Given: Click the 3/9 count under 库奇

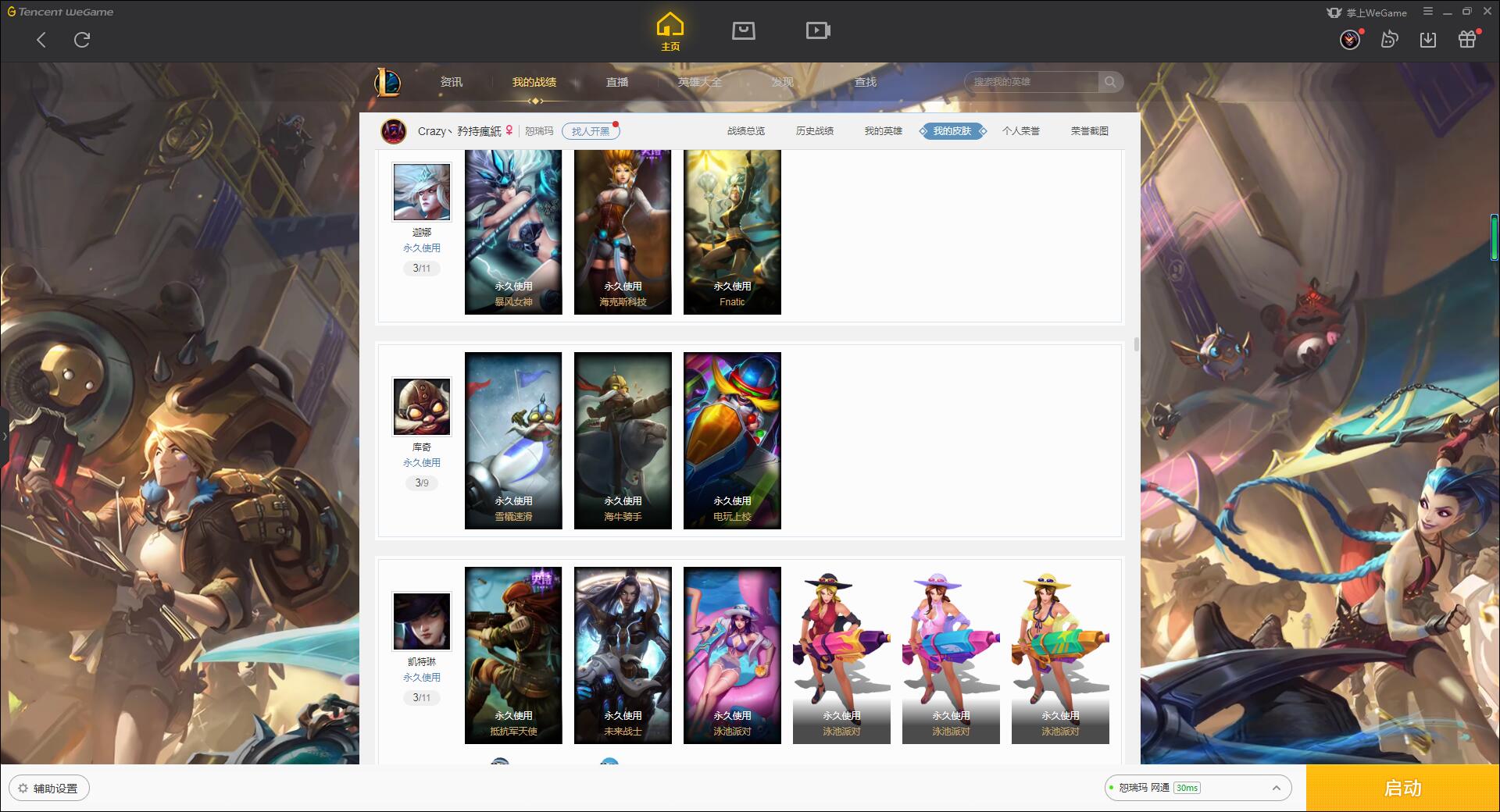Looking at the screenshot, I should pos(422,483).
